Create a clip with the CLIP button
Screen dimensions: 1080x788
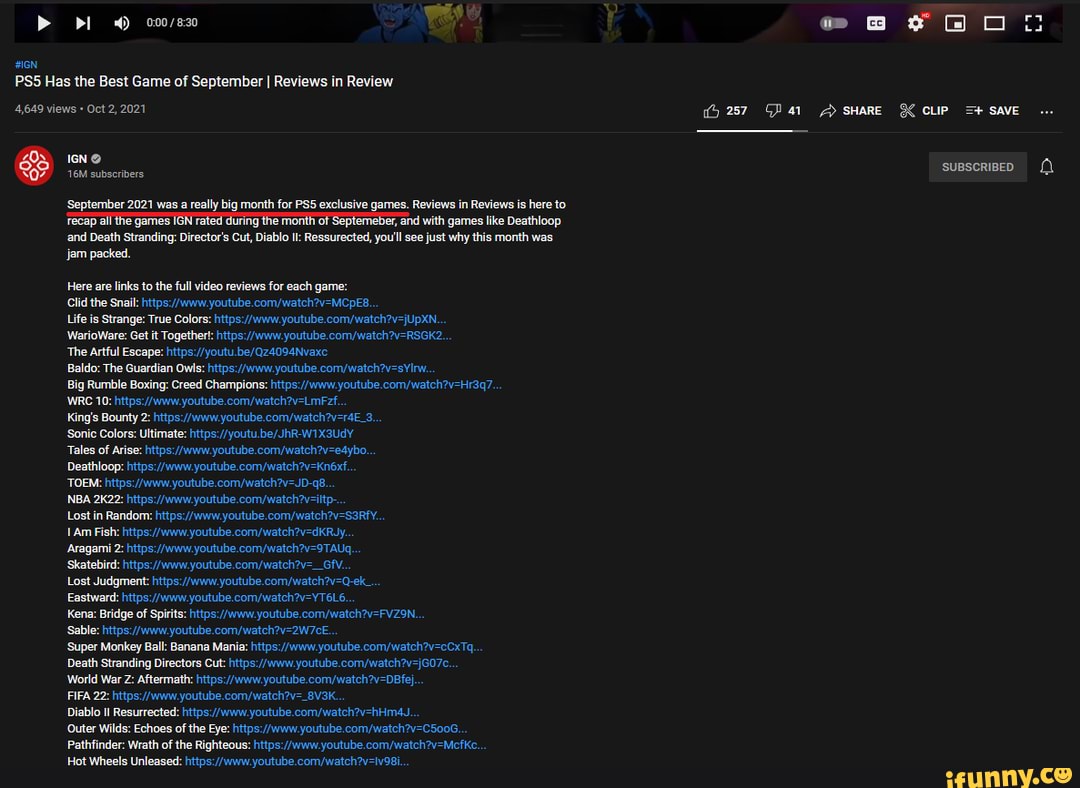924,111
